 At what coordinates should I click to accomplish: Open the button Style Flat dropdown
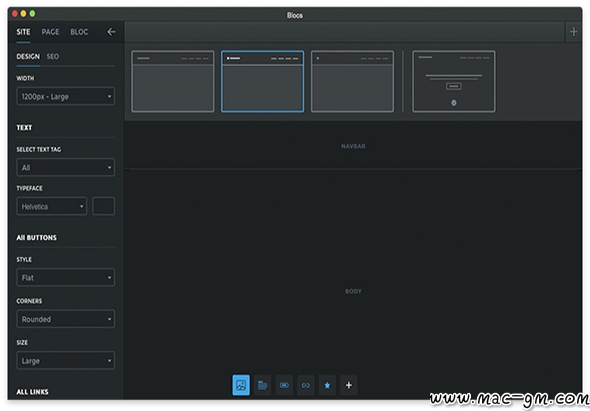point(65,277)
